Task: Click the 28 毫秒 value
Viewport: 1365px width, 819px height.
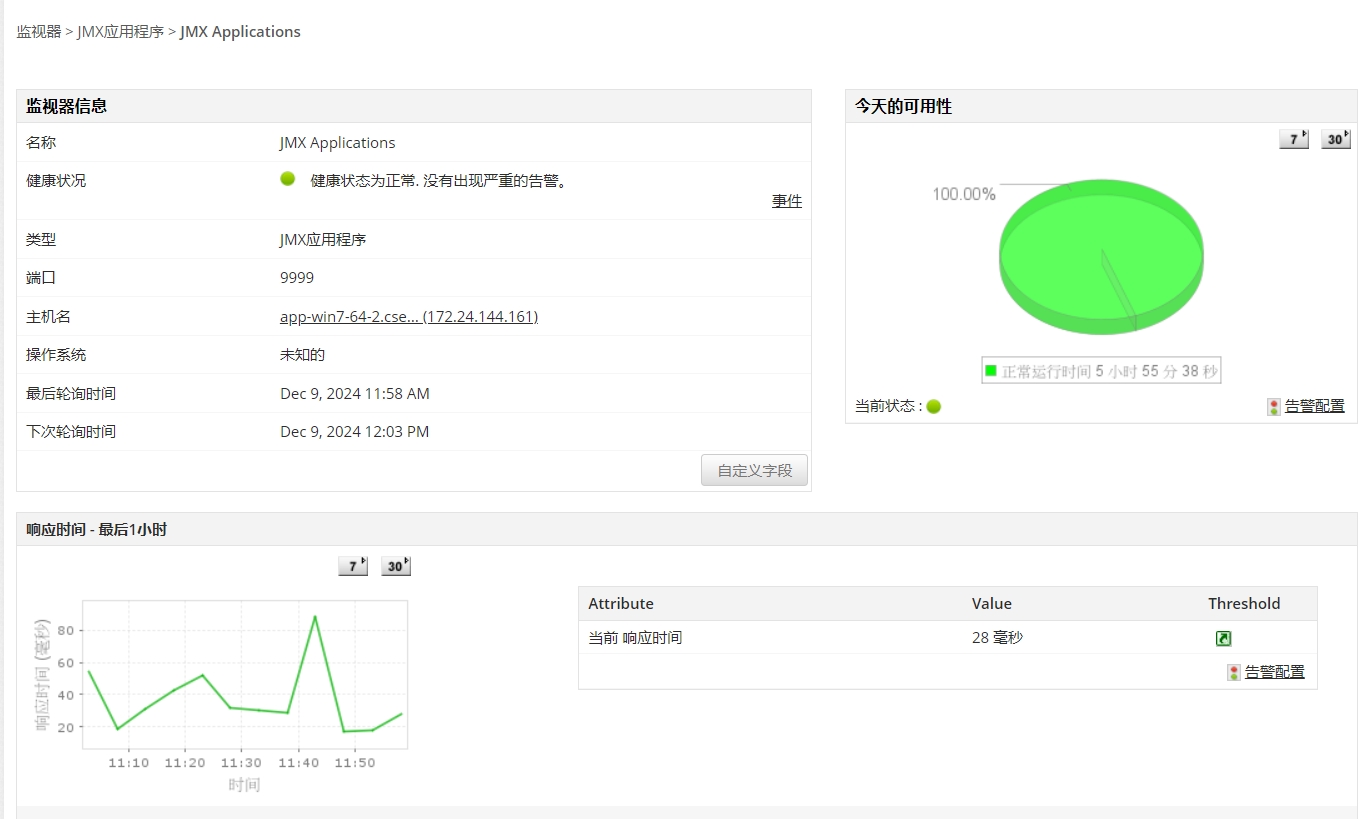Action: click(997, 637)
